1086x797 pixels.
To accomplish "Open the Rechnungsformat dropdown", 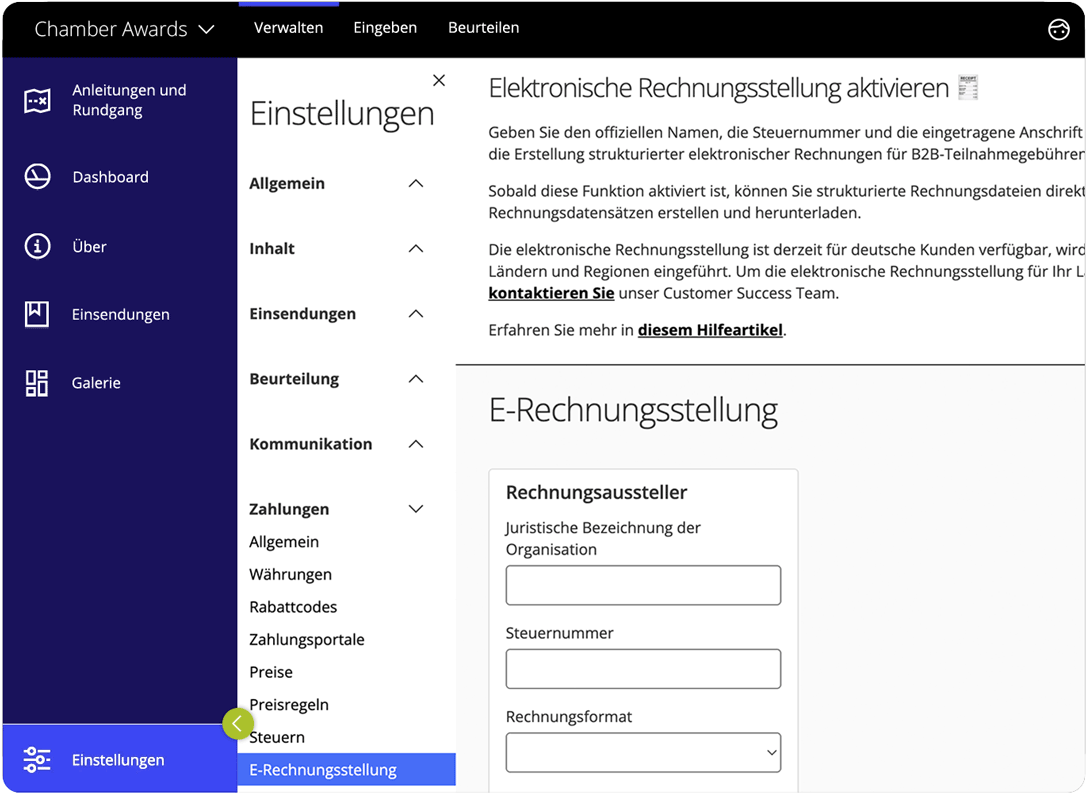I will pos(643,752).
